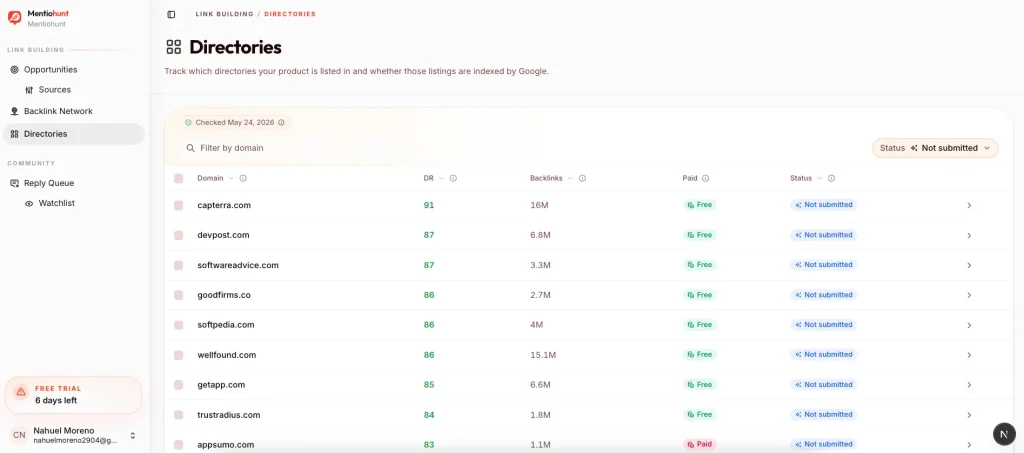Click the info icon next to DR header
Image resolution: width=1024 pixels, height=453 pixels.
coord(453,178)
